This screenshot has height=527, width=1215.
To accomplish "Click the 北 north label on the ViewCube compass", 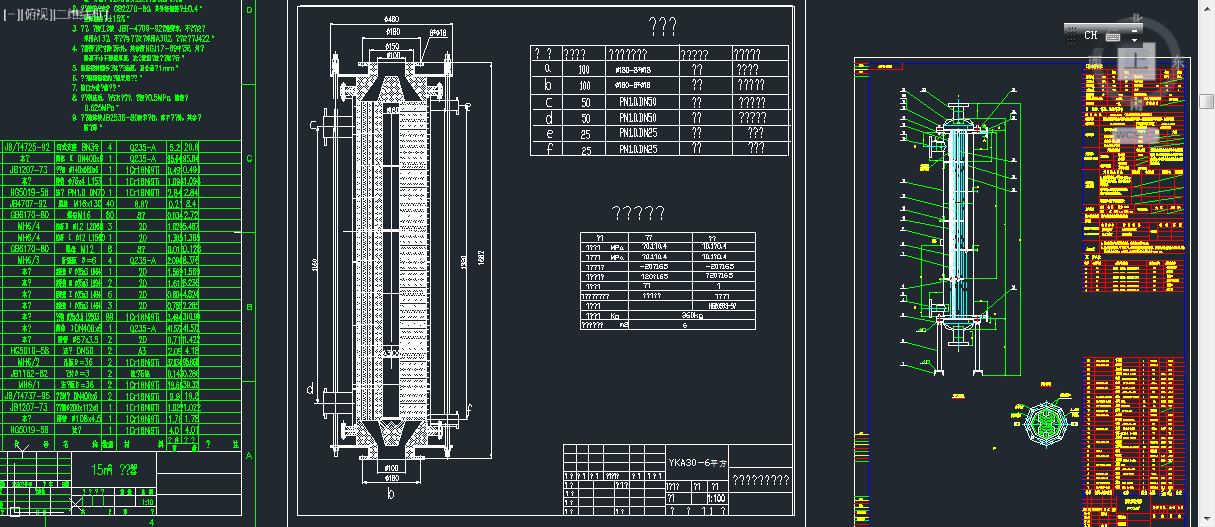I will coord(1138,19).
